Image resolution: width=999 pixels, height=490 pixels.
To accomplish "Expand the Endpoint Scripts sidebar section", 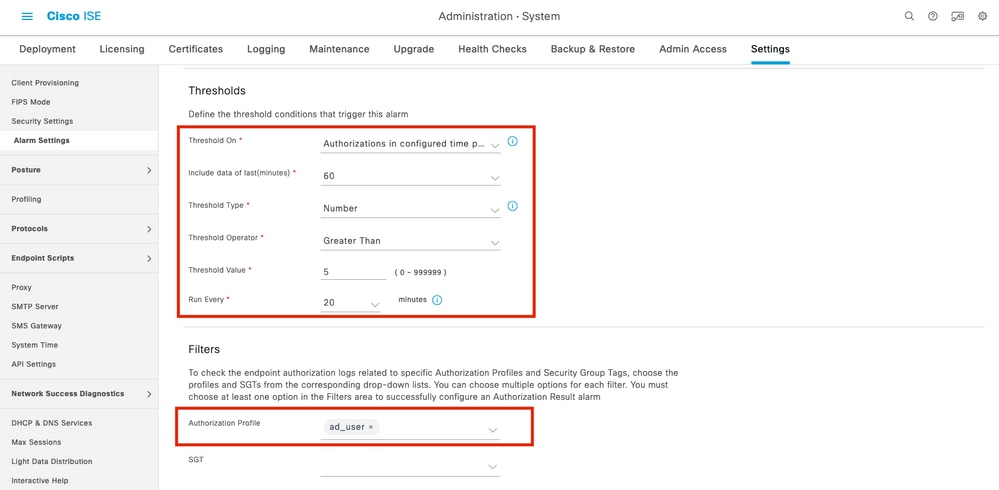I will tap(79, 258).
